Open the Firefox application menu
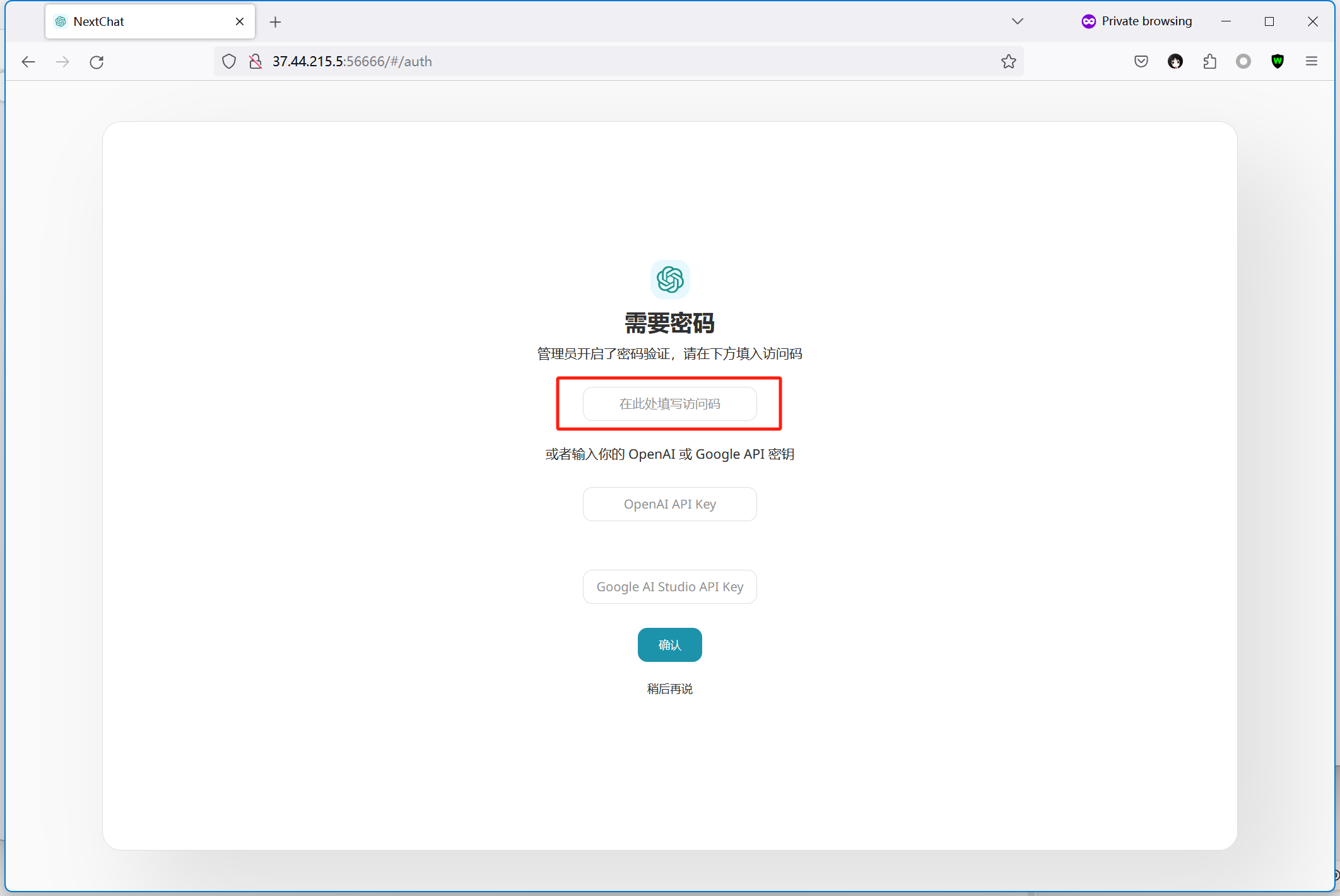 pyautogui.click(x=1311, y=61)
